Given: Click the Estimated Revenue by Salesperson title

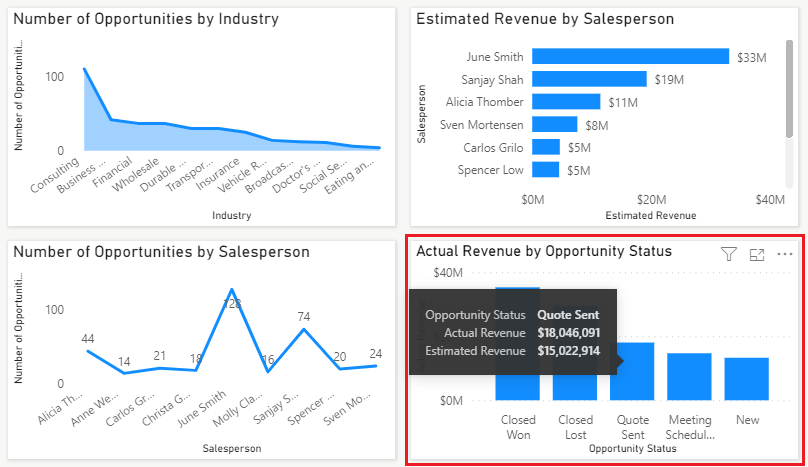Looking at the screenshot, I should (x=545, y=19).
